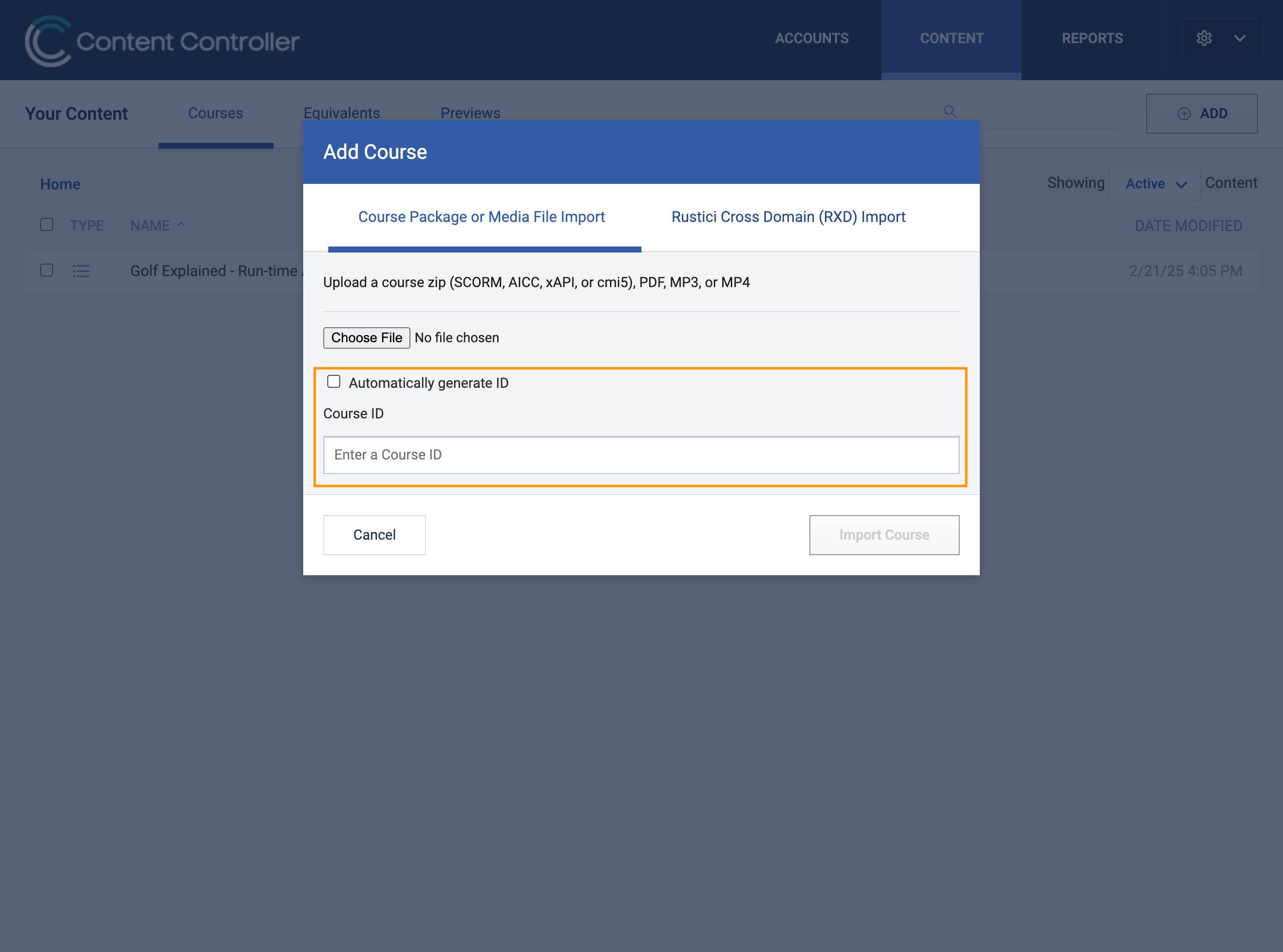The image size is (1283, 952).
Task: Go to the REPORTS section
Action: click(1092, 39)
